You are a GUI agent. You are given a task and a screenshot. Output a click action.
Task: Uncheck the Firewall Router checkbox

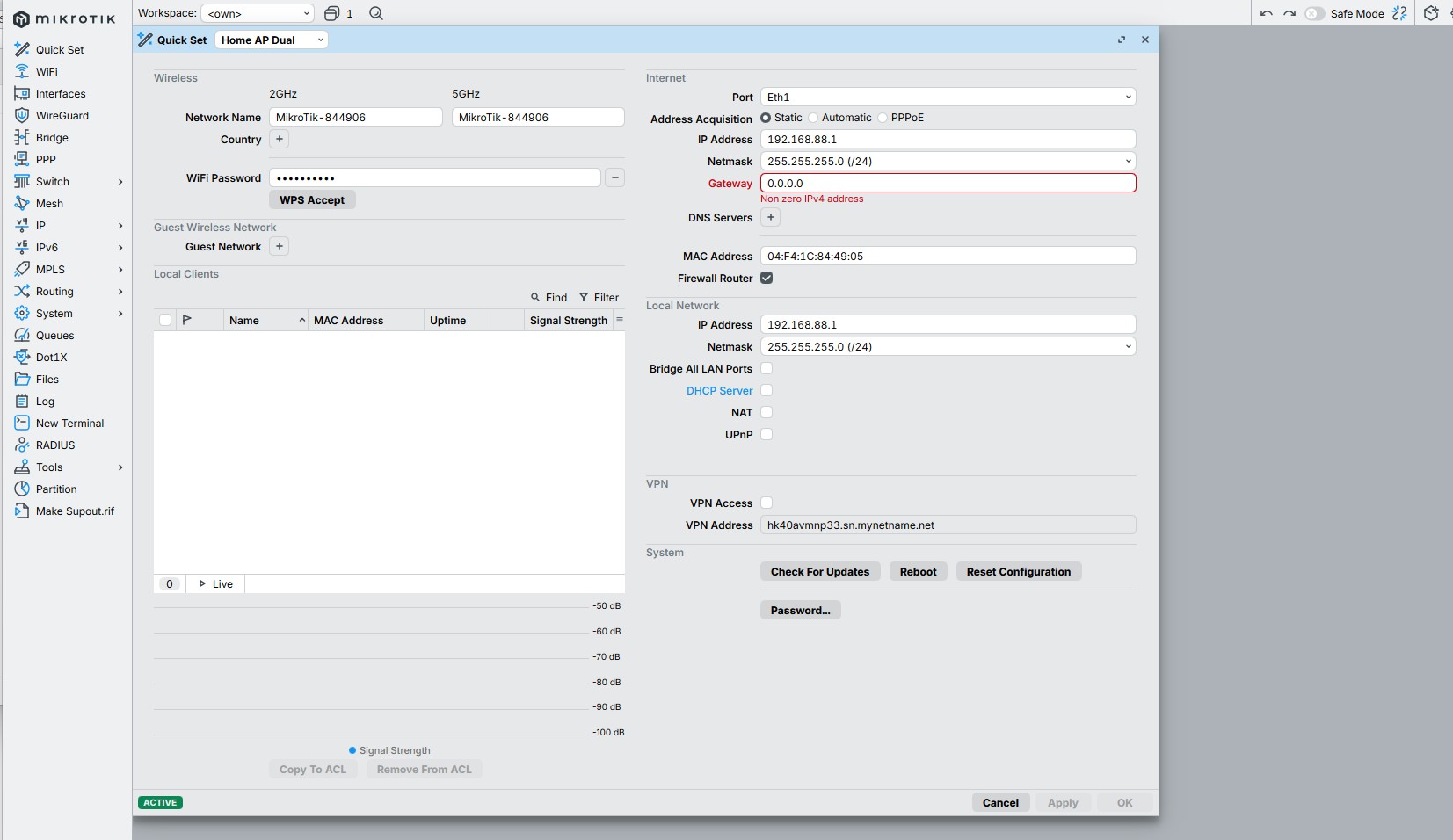click(x=766, y=278)
